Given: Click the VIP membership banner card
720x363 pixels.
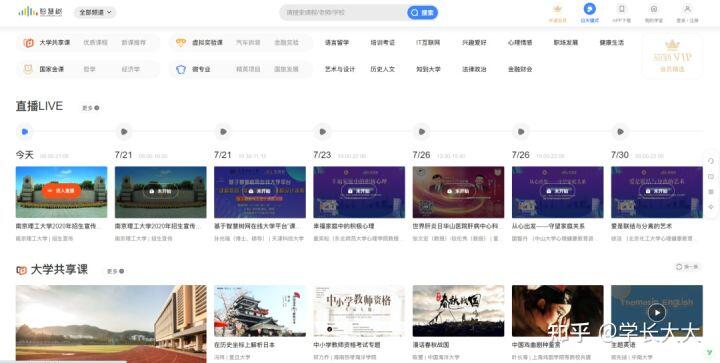Looking at the screenshot, I should [672, 56].
